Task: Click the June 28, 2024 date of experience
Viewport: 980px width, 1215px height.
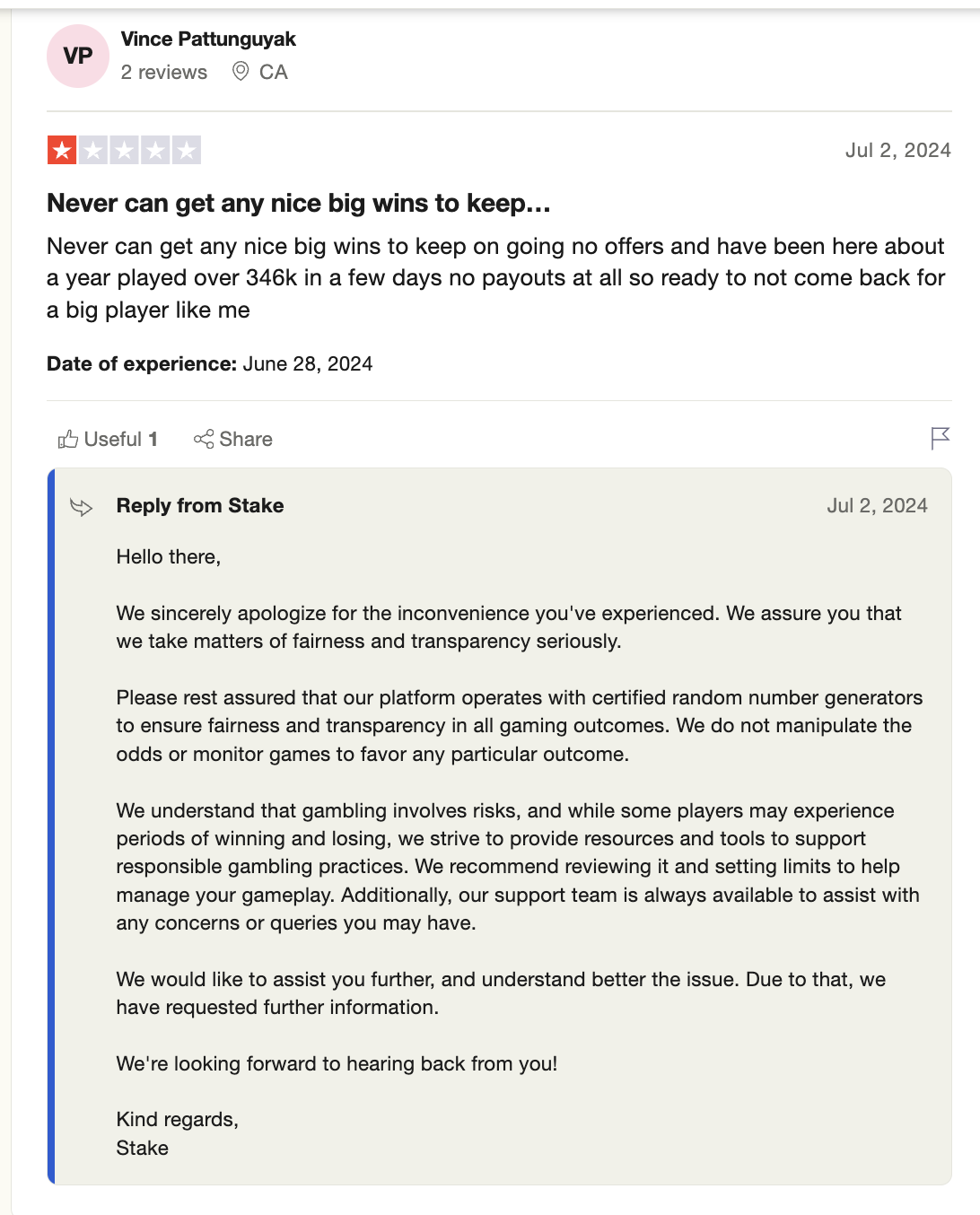Action: pyautogui.click(x=307, y=363)
